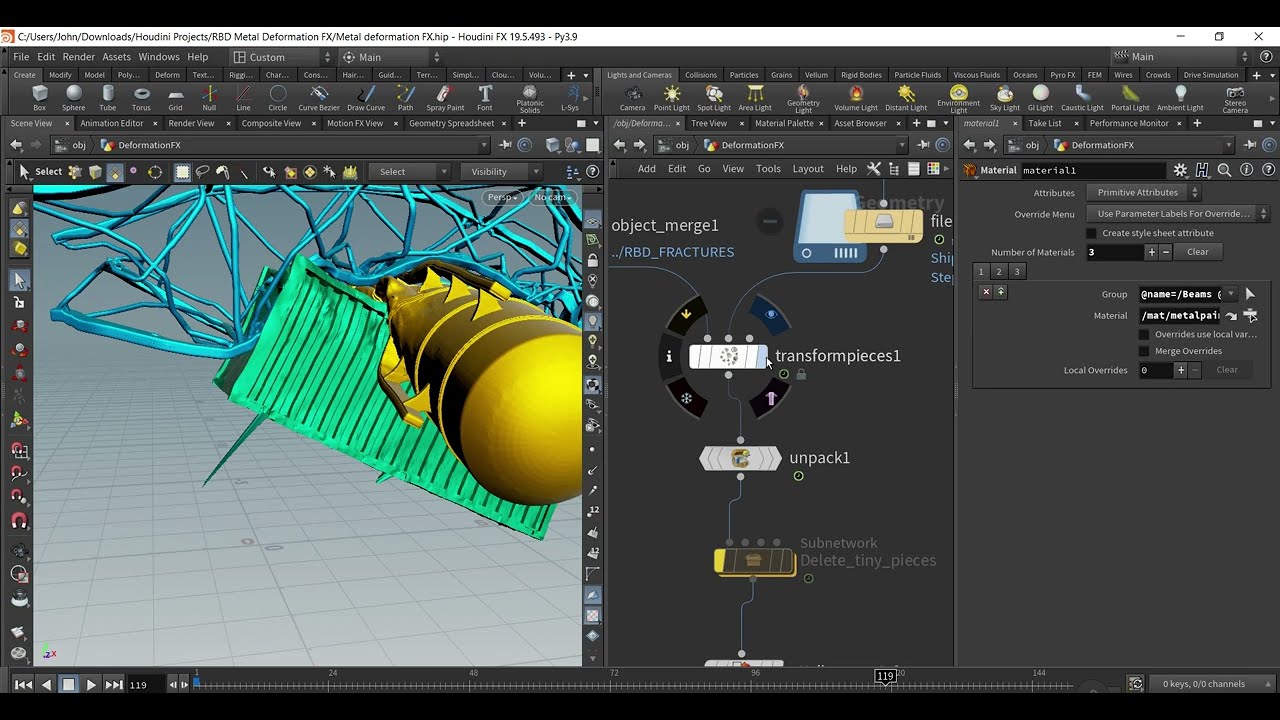Click the node name field material1
This screenshot has width=1280, height=720.
1093,170
